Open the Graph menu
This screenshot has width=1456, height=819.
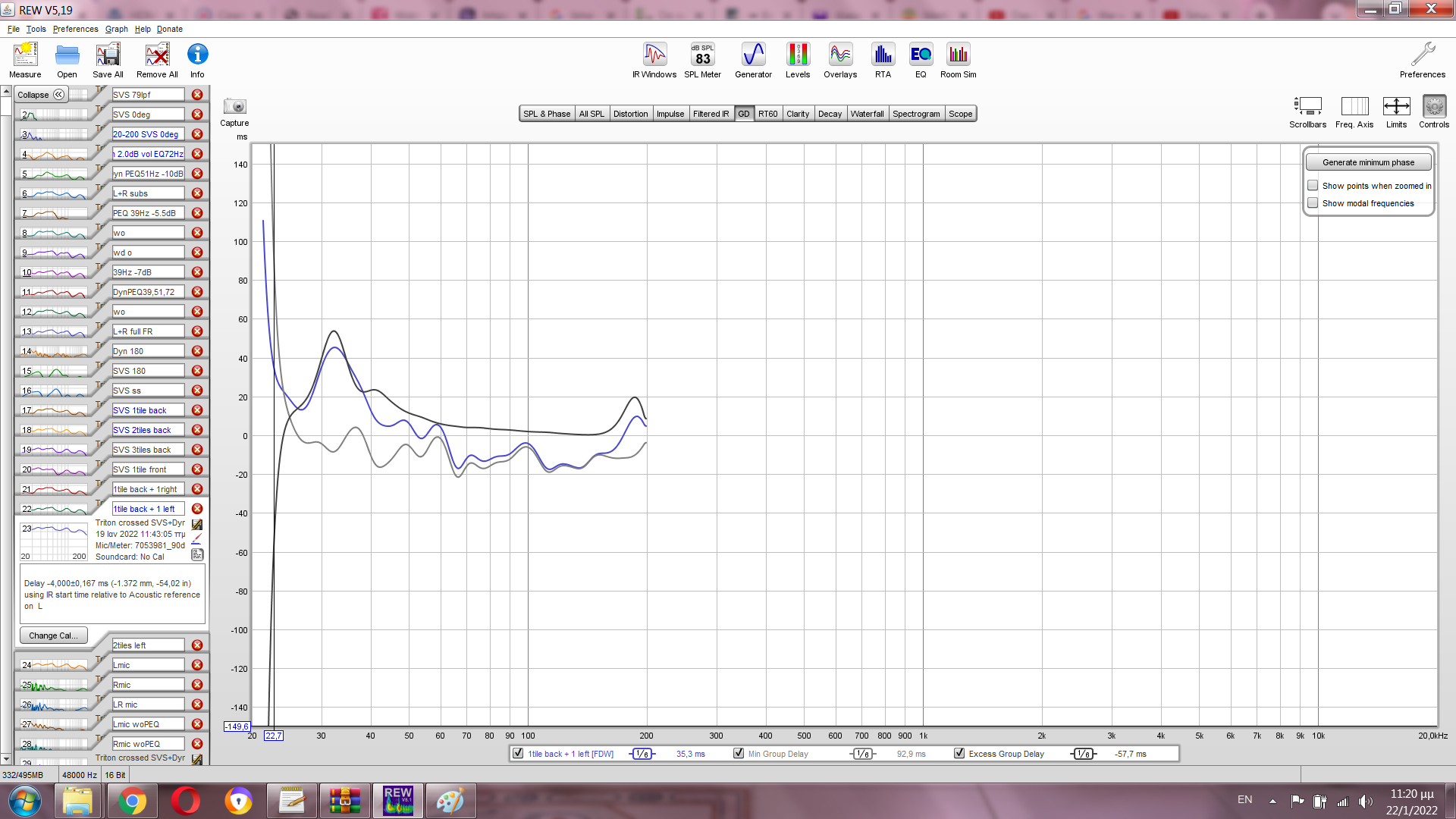click(x=116, y=29)
